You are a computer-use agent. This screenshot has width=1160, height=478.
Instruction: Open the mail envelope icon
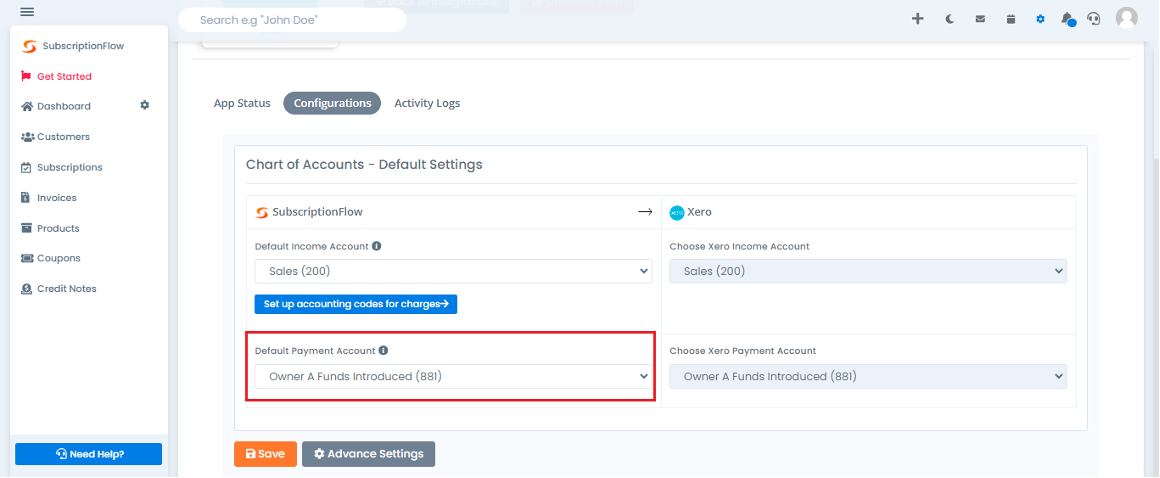980,19
